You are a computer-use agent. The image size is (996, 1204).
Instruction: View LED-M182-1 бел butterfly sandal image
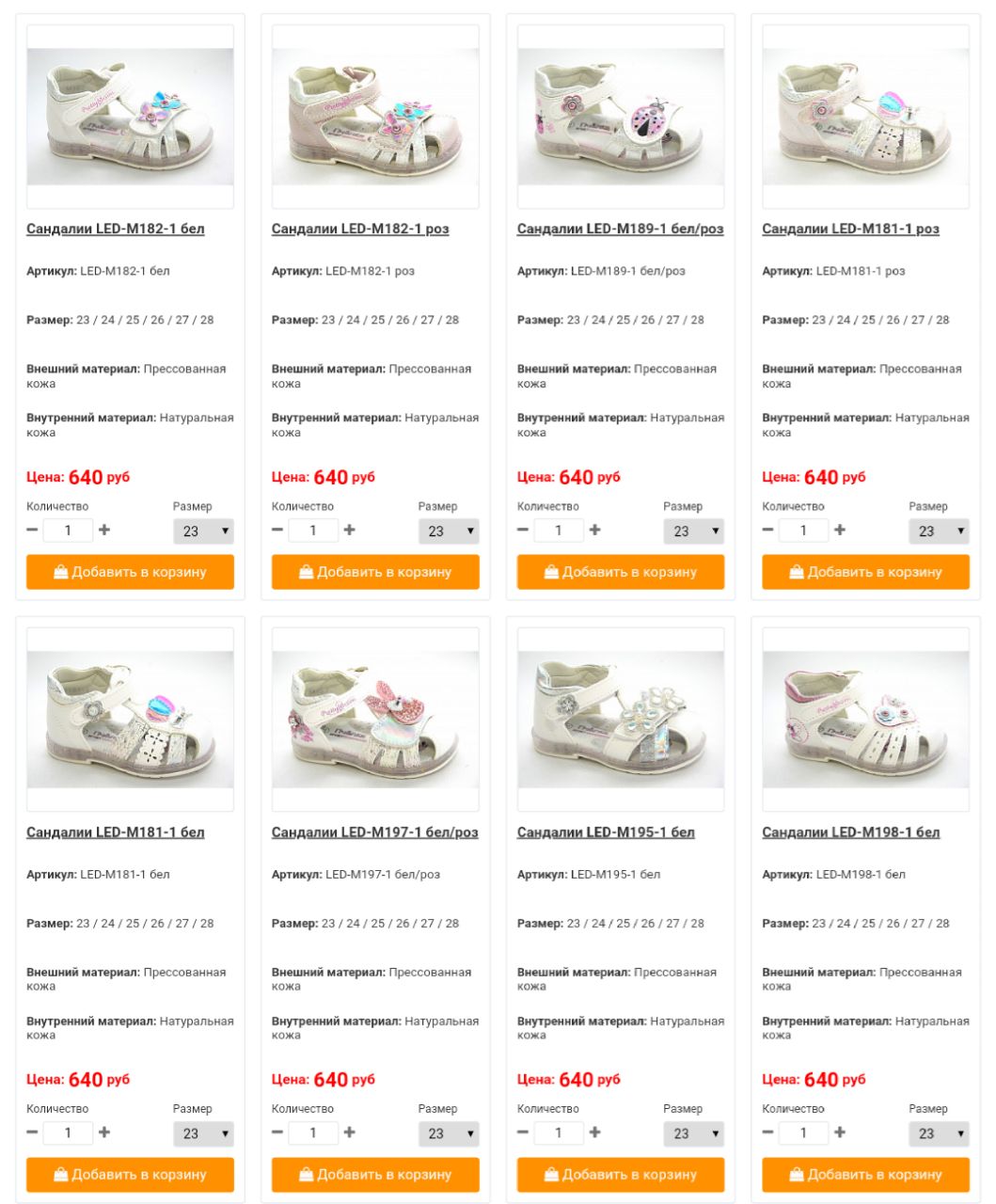click(130, 117)
